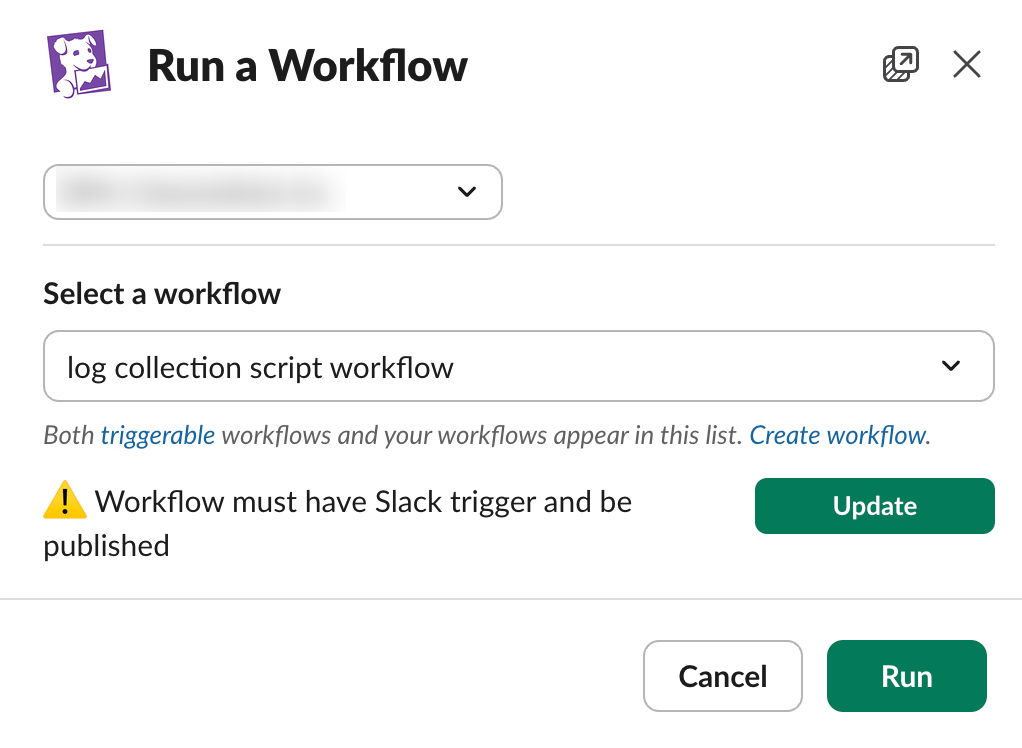Click the Run a Workflow title

click(x=307, y=64)
